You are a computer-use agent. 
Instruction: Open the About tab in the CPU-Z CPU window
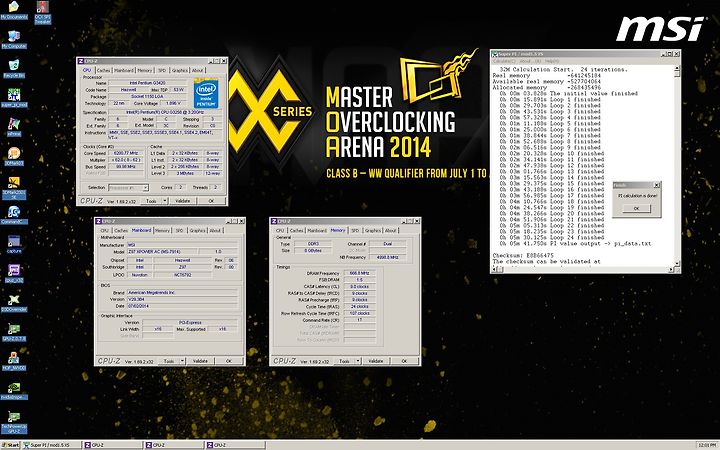[x=197, y=70]
